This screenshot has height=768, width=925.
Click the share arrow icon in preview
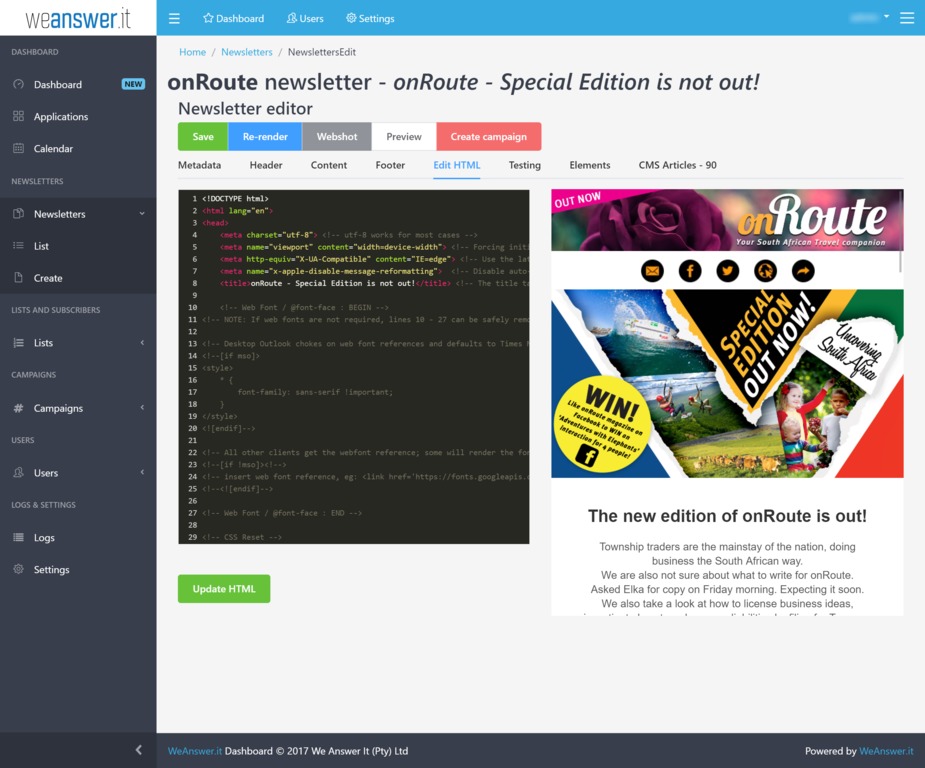pos(803,271)
